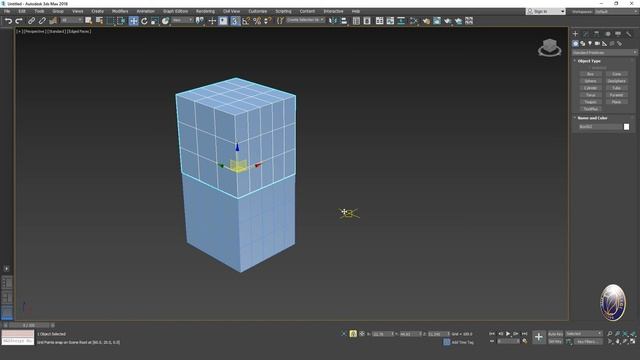Toggle the Auto Key button
This screenshot has height=360, width=640.
(555, 334)
